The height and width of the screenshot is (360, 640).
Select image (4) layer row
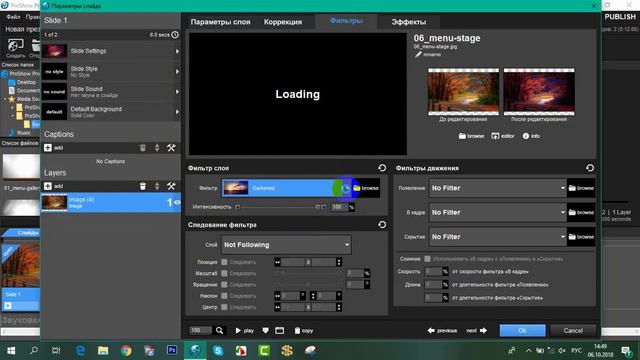(x=111, y=202)
